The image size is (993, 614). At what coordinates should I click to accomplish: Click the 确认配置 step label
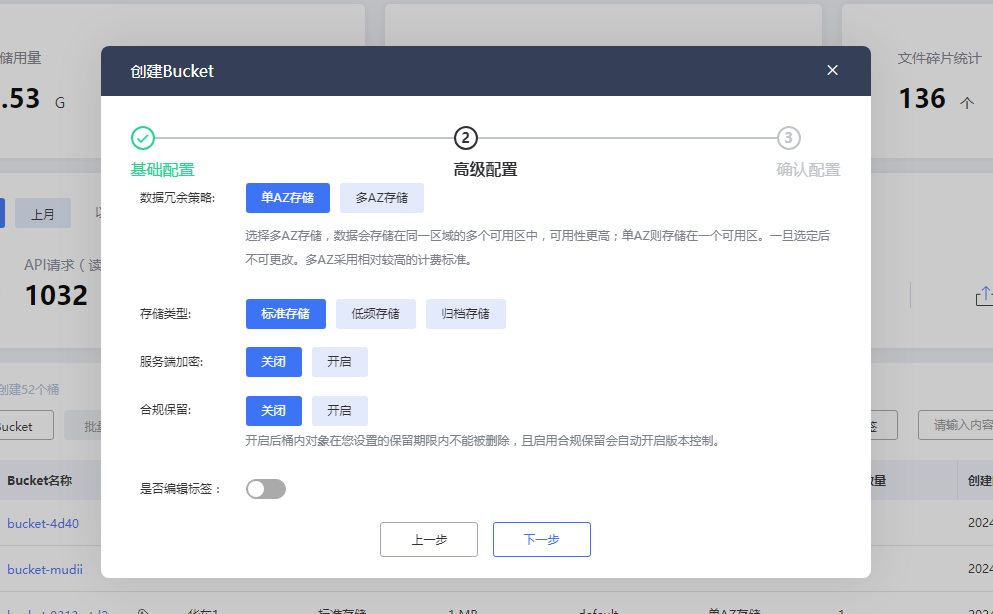(808, 170)
